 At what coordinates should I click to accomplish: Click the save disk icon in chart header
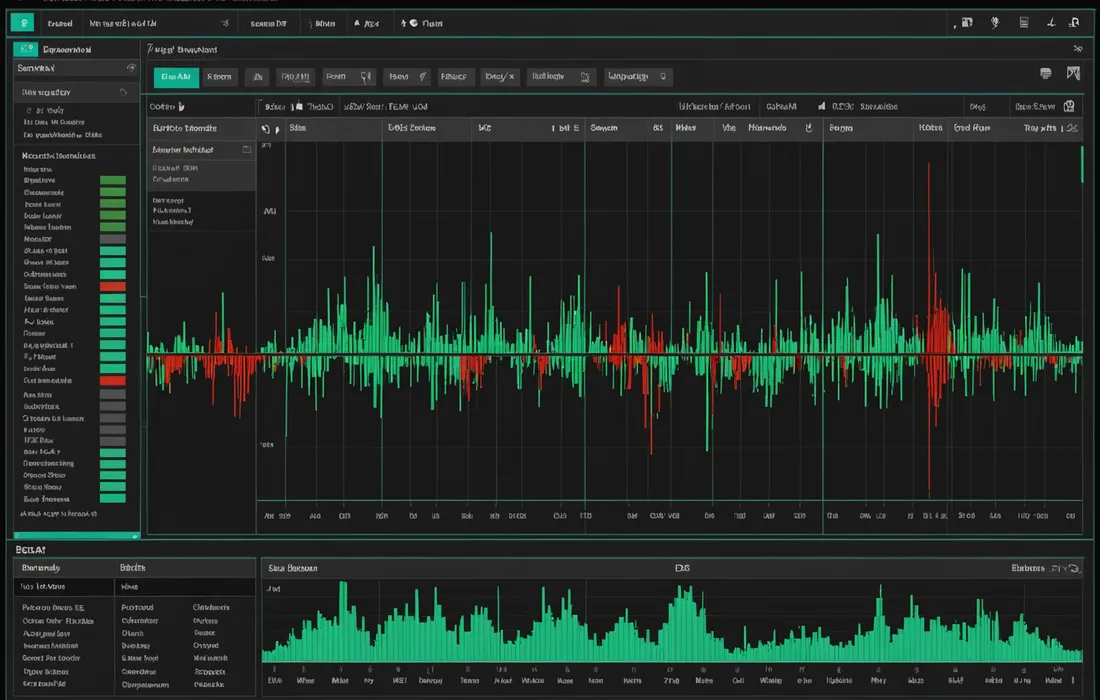tap(1069, 106)
